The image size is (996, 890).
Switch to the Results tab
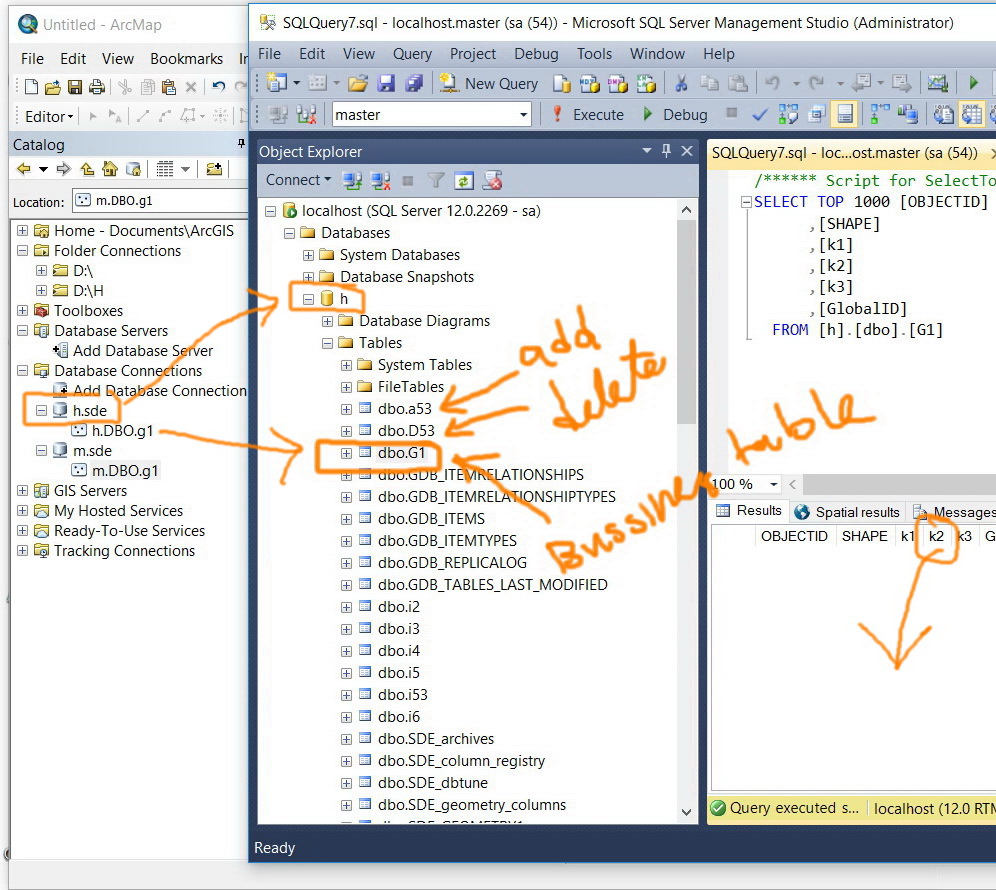[x=750, y=511]
